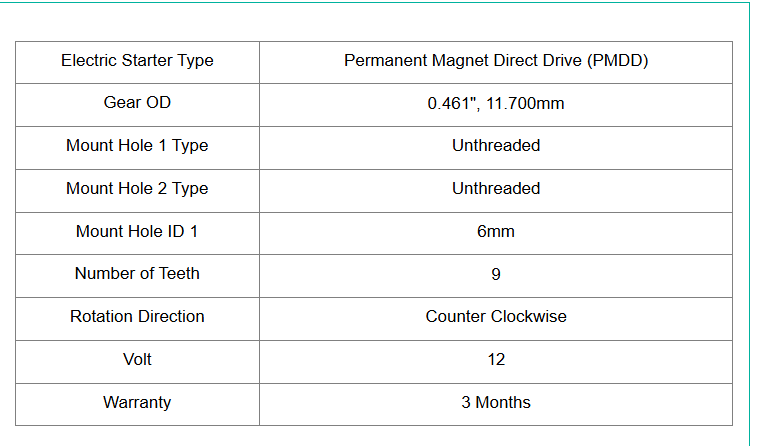Select the Number of Teeth label

[x=137, y=274]
